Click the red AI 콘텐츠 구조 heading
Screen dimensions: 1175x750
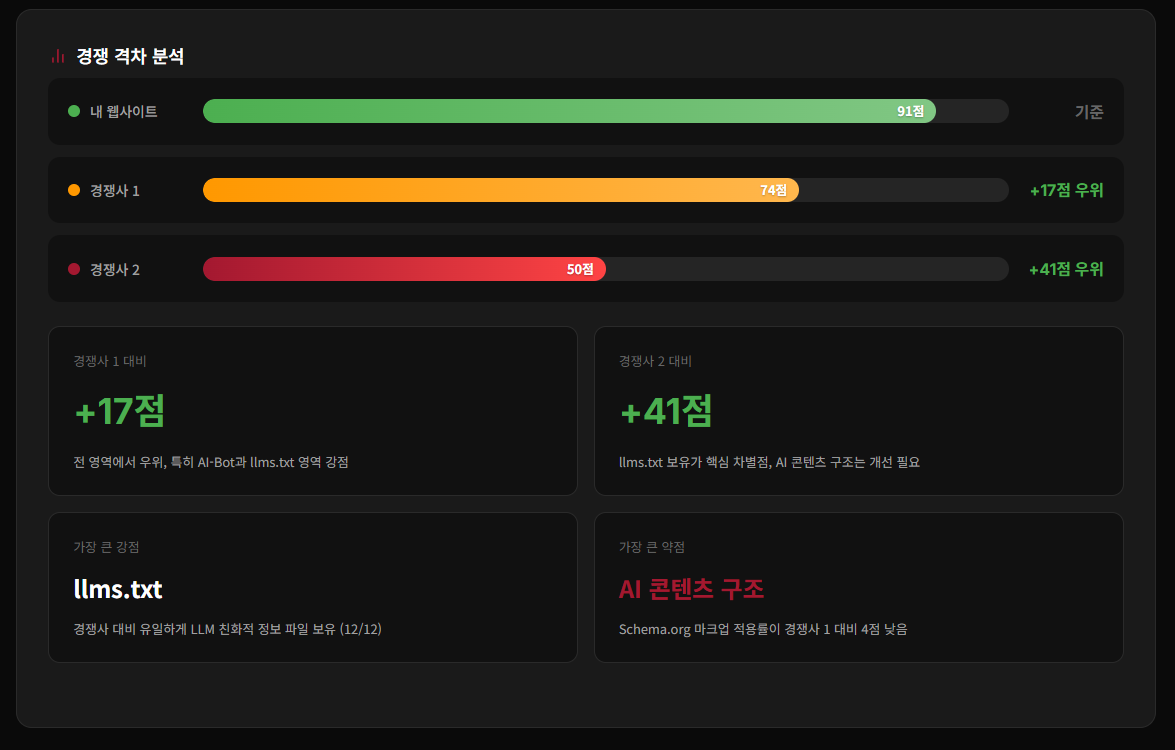691,589
